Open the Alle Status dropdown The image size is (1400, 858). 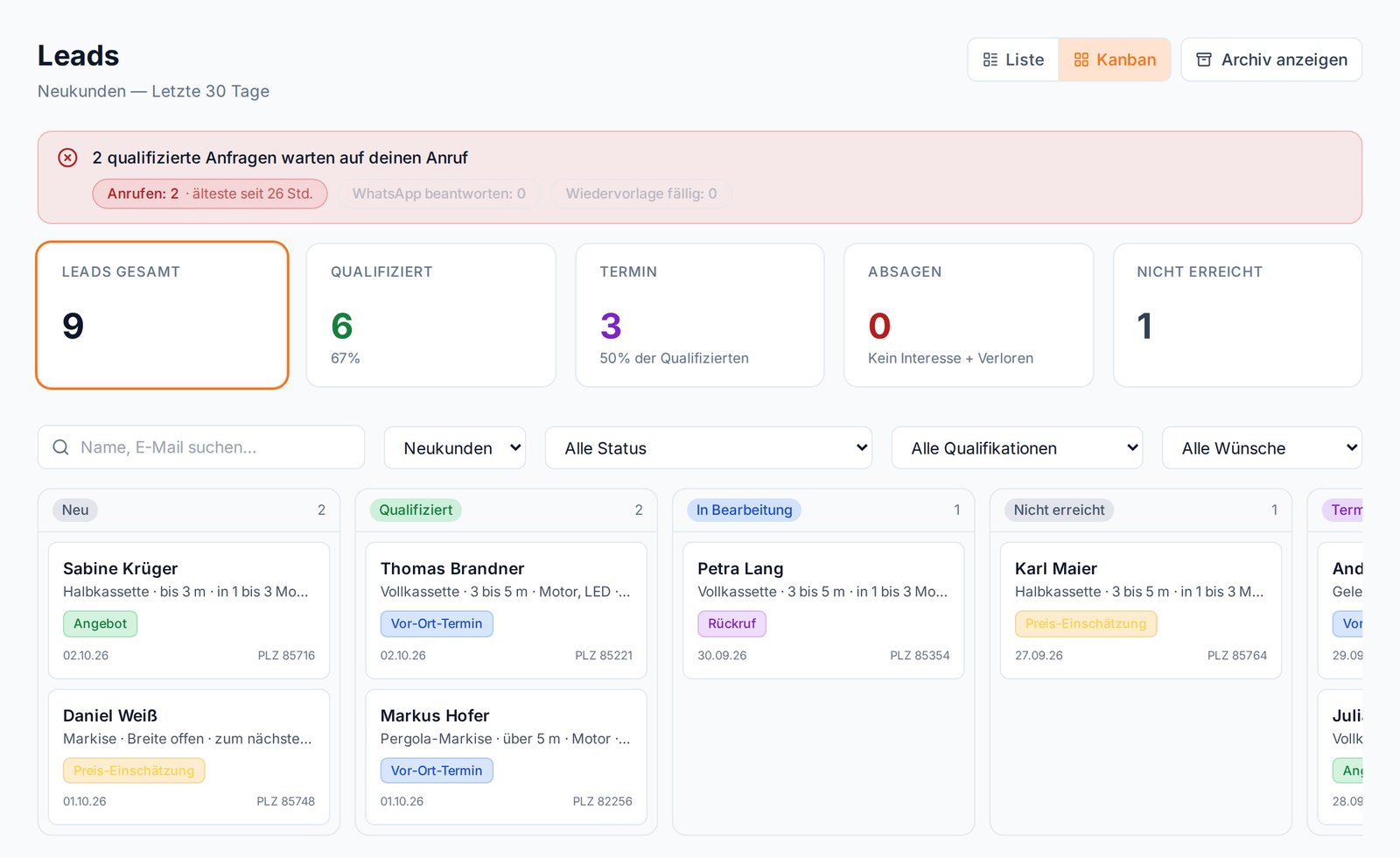click(x=709, y=448)
